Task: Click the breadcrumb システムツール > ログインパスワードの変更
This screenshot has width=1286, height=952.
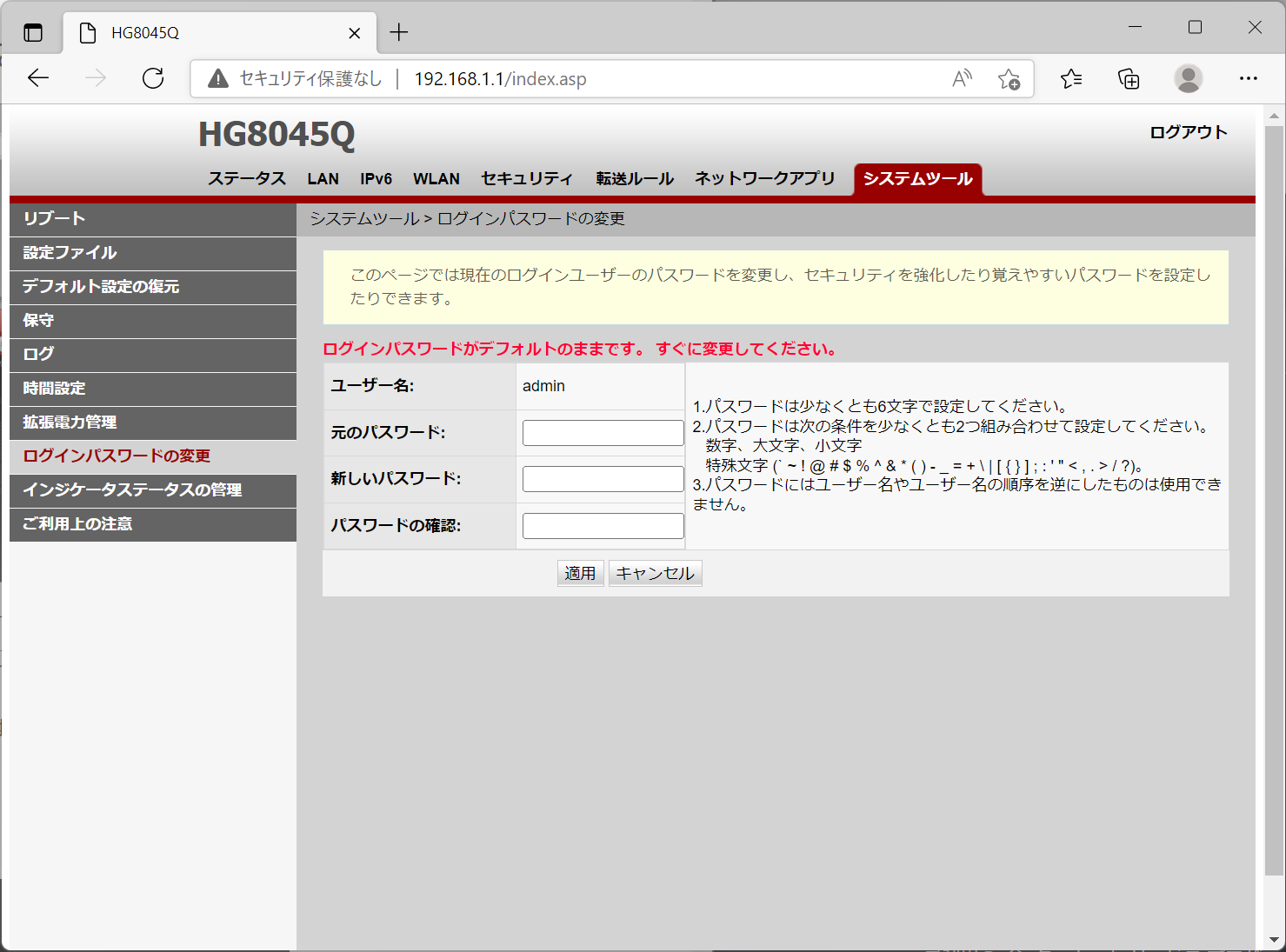Action: pyautogui.click(x=467, y=219)
